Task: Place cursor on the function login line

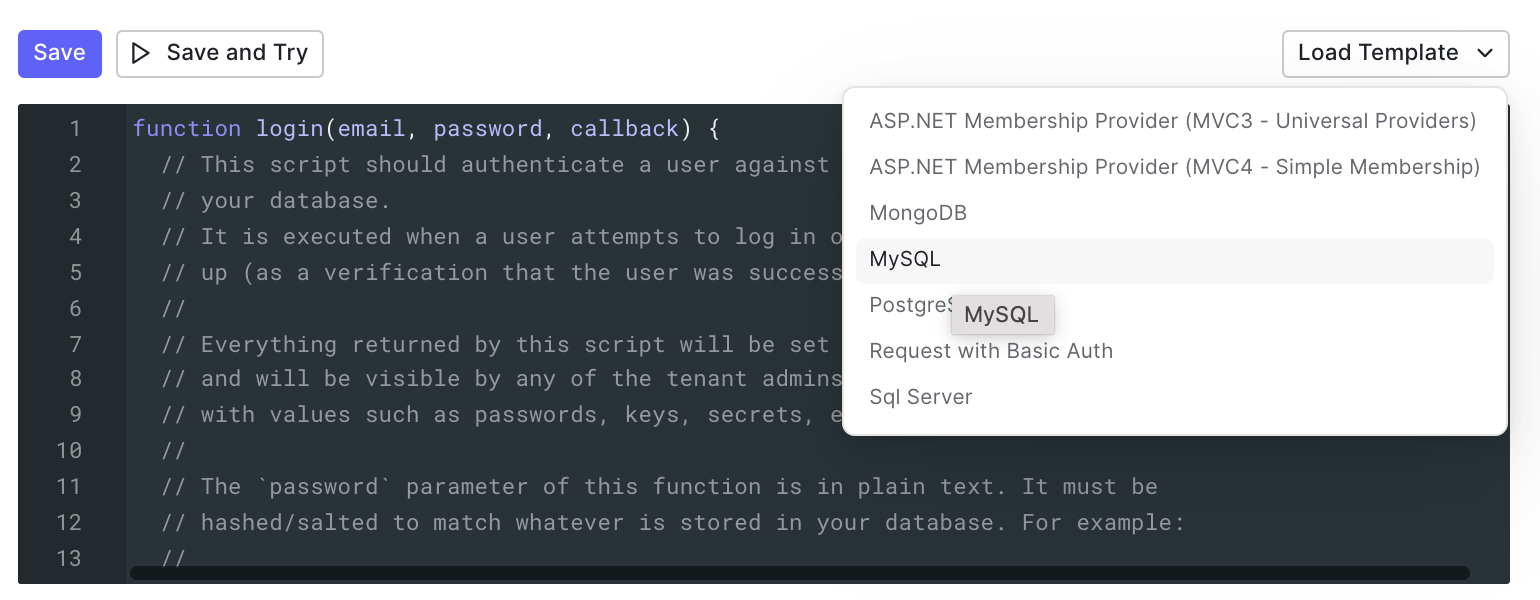Action: point(426,129)
